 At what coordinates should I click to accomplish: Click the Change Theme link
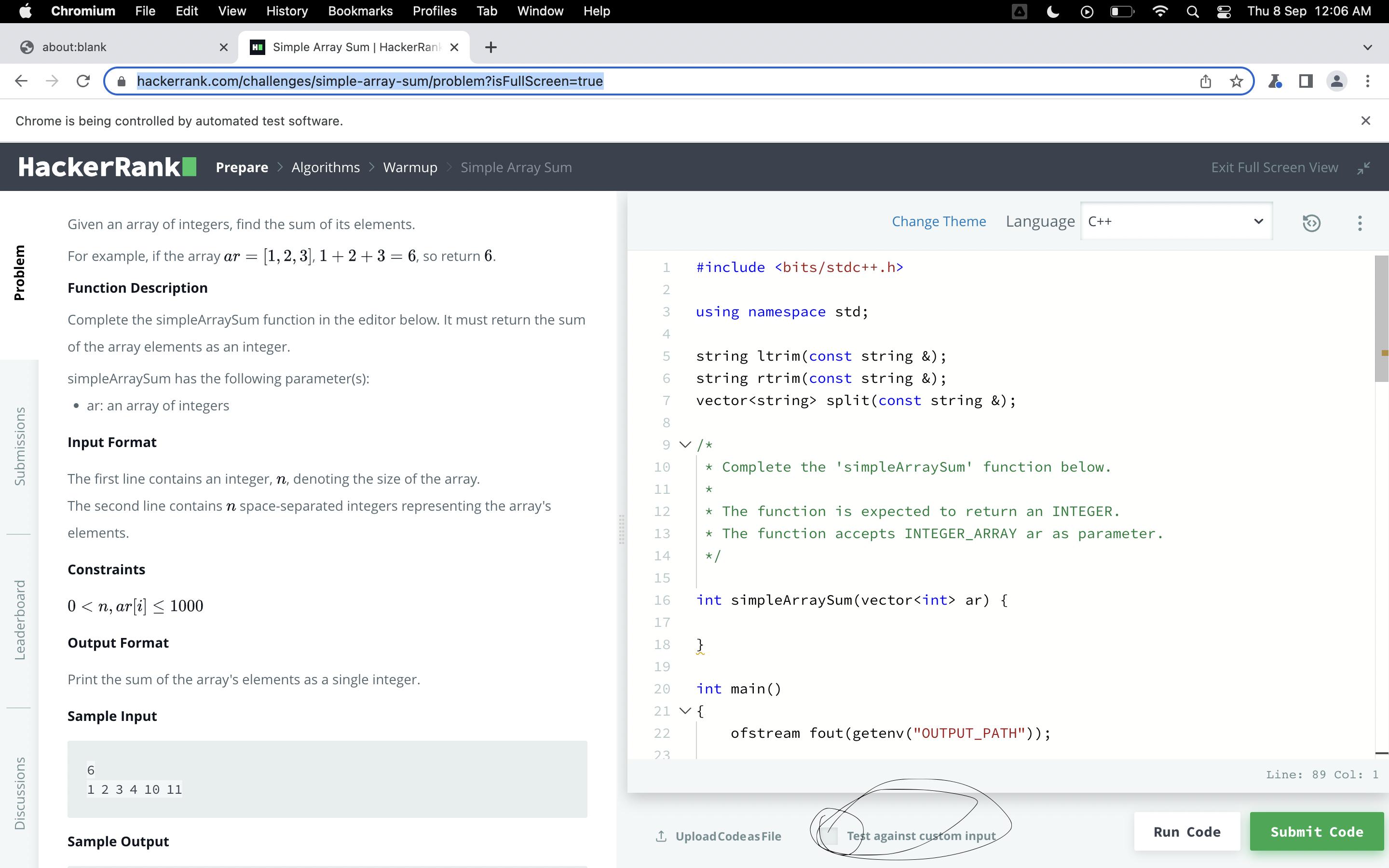point(939,222)
